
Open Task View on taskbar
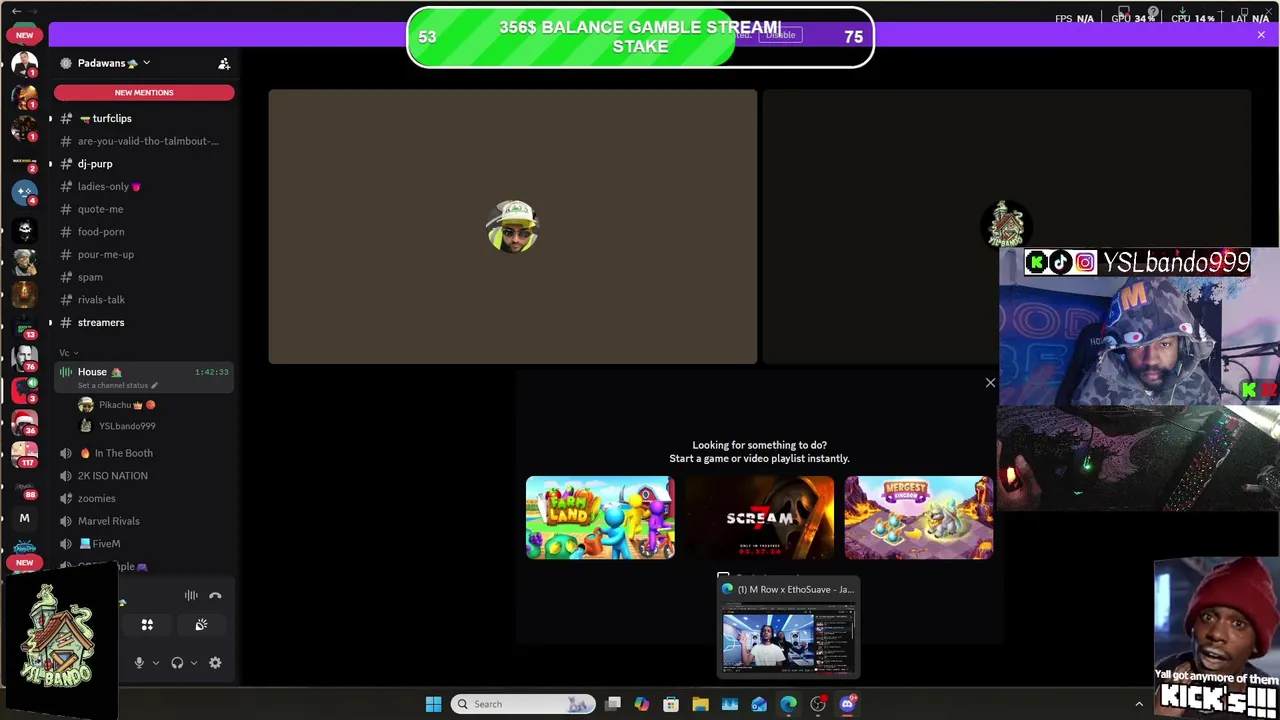tap(613, 704)
